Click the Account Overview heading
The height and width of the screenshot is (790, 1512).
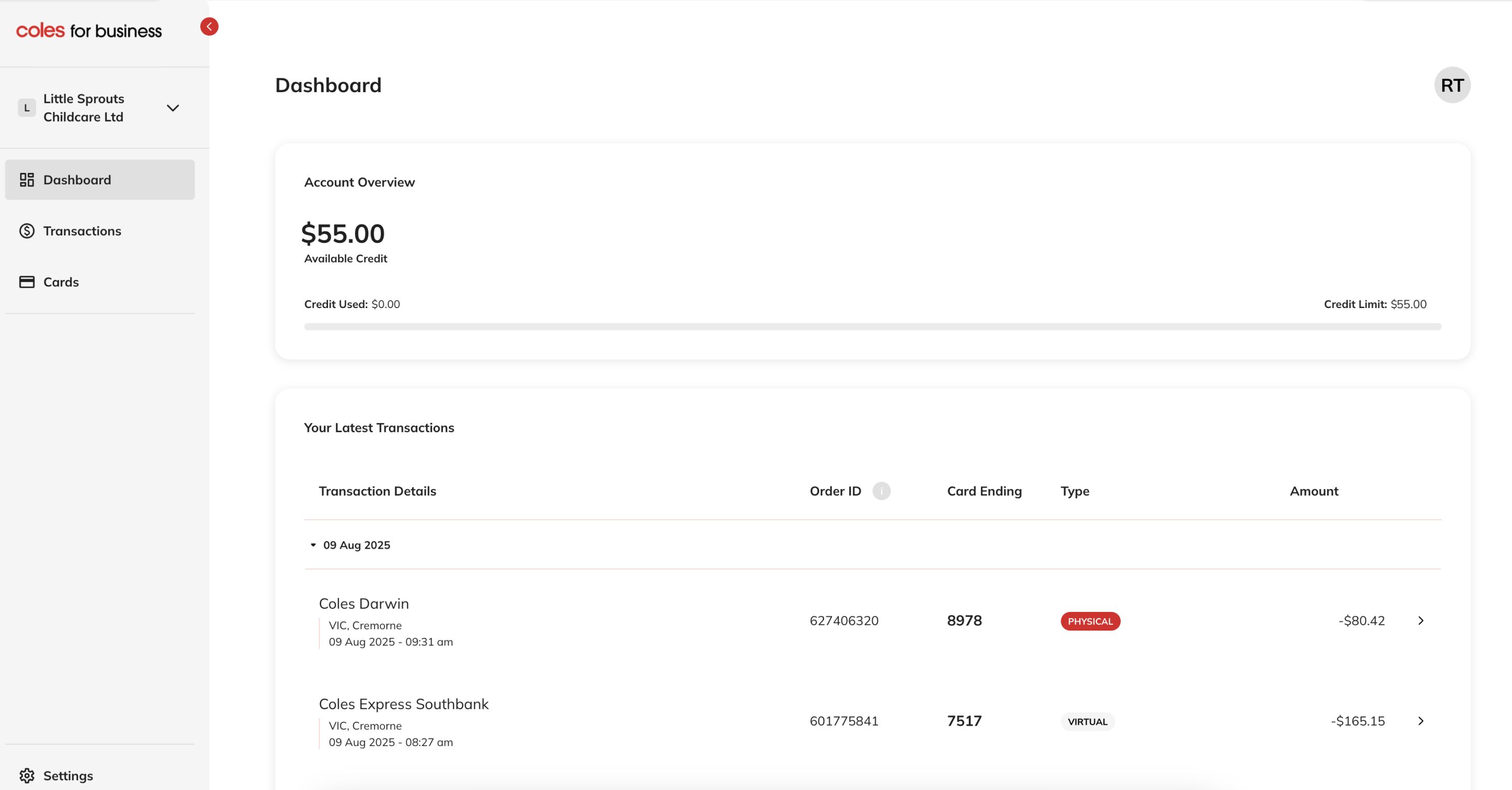point(359,182)
